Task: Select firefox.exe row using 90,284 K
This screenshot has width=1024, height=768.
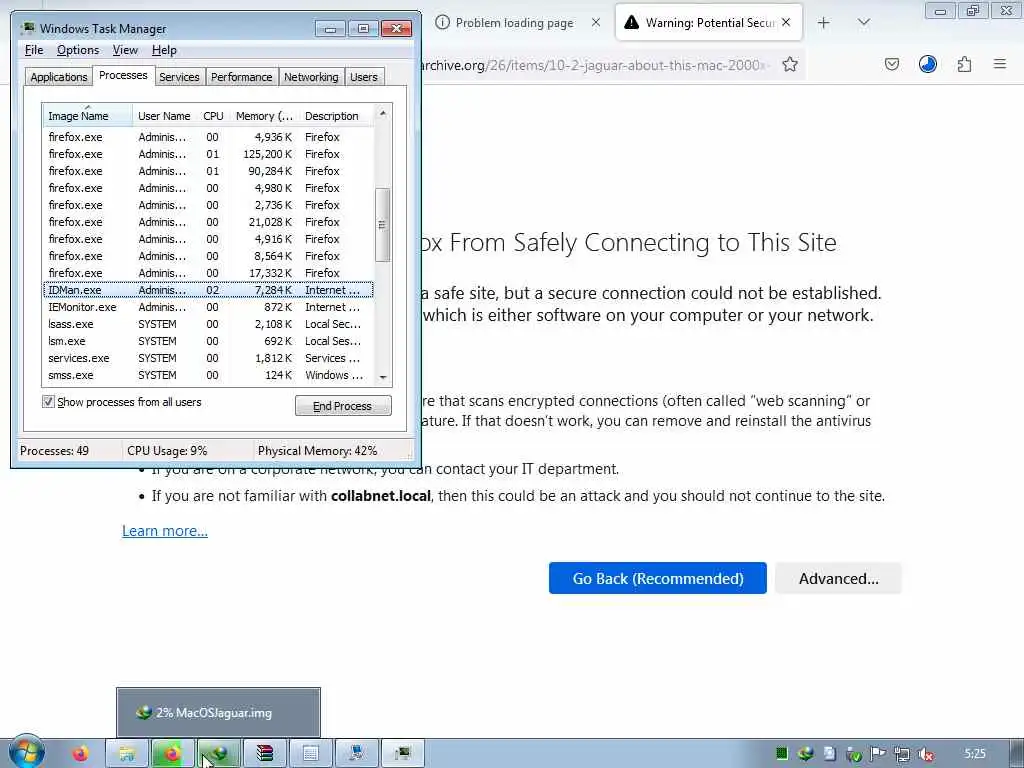Action: point(208,171)
